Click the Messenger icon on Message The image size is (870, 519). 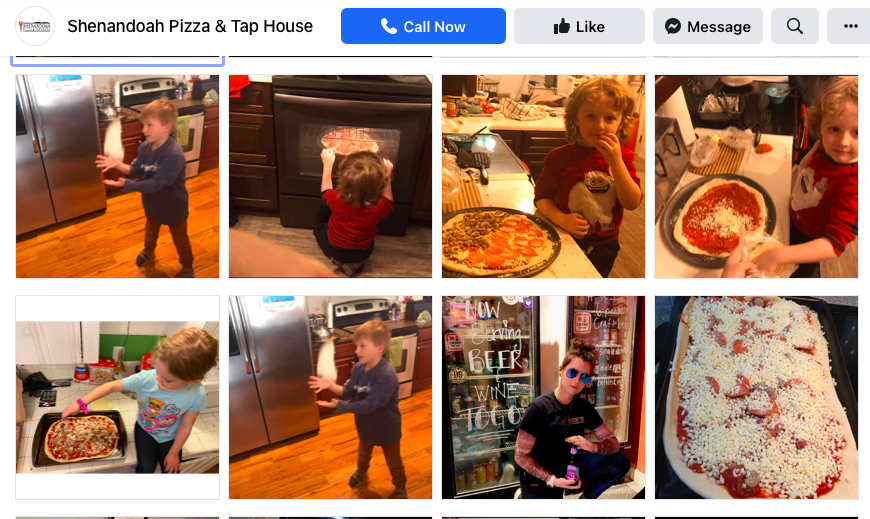coord(673,26)
